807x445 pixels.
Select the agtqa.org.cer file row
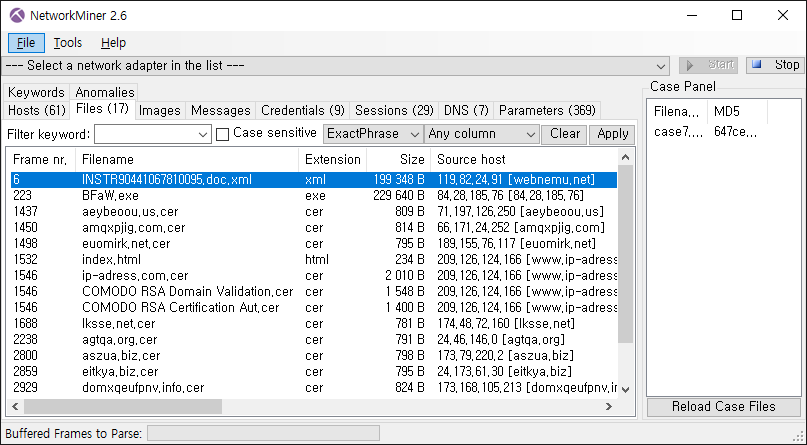point(313,339)
